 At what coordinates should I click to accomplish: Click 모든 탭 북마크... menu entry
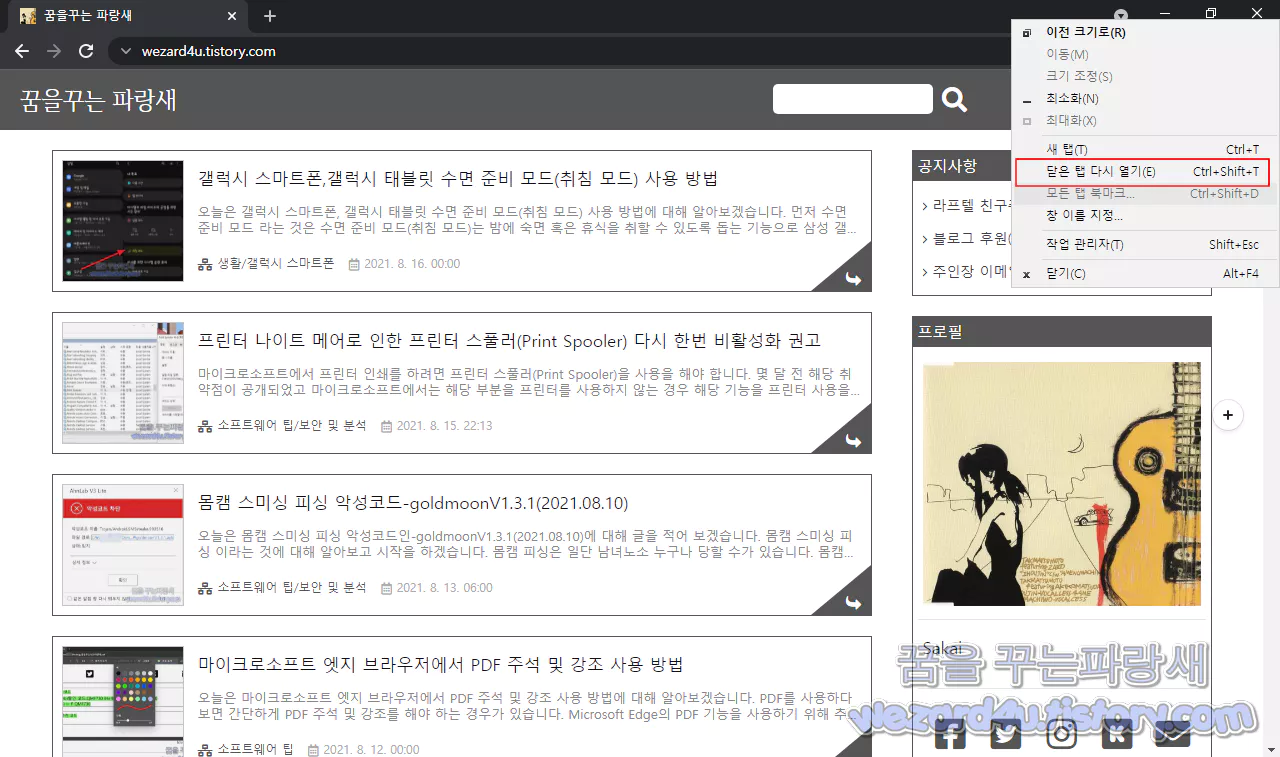1090,193
